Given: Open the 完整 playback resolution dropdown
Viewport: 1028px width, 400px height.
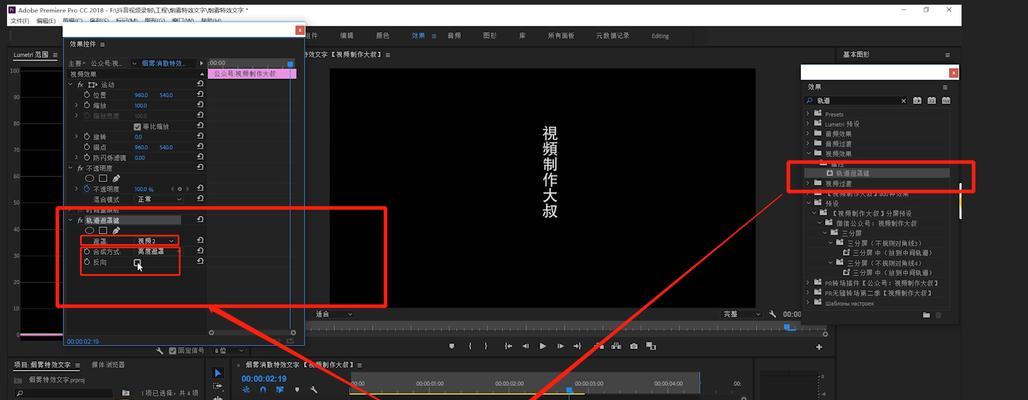Looking at the screenshot, I should pyautogui.click(x=743, y=315).
